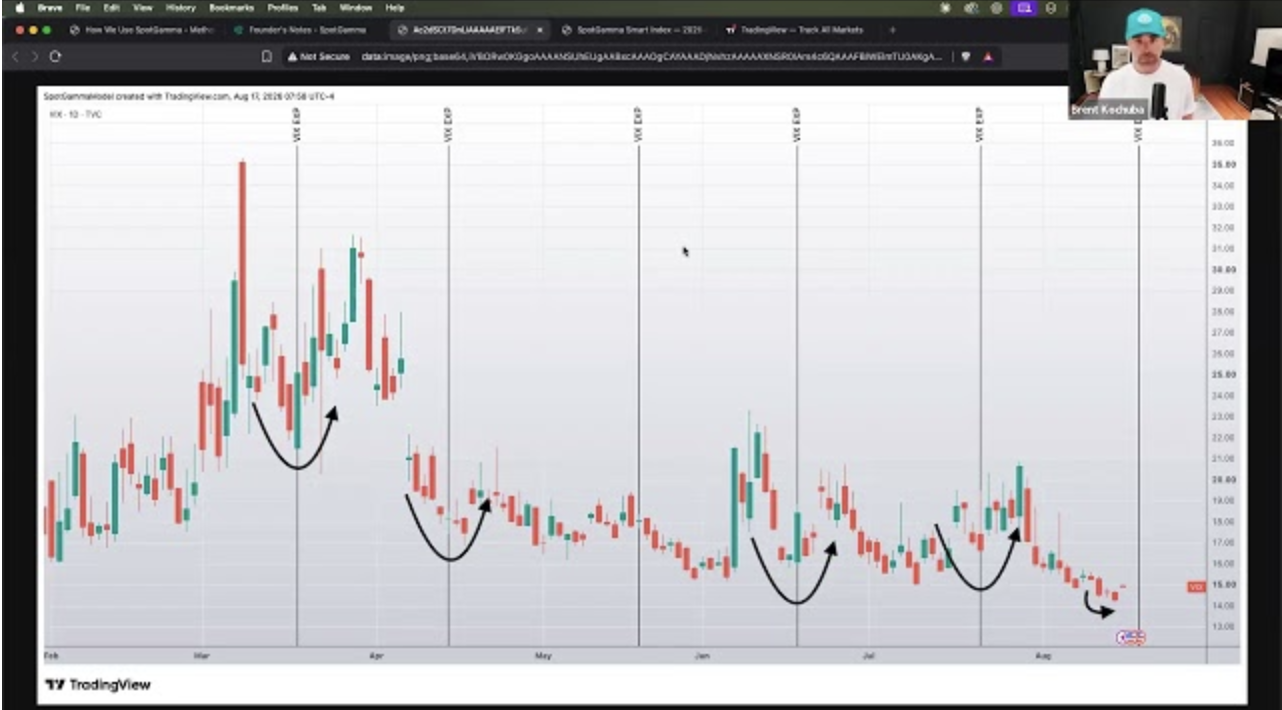Click the Apr label on time axis
Viewport: 1282px width, 710px height.
[376, 656]
